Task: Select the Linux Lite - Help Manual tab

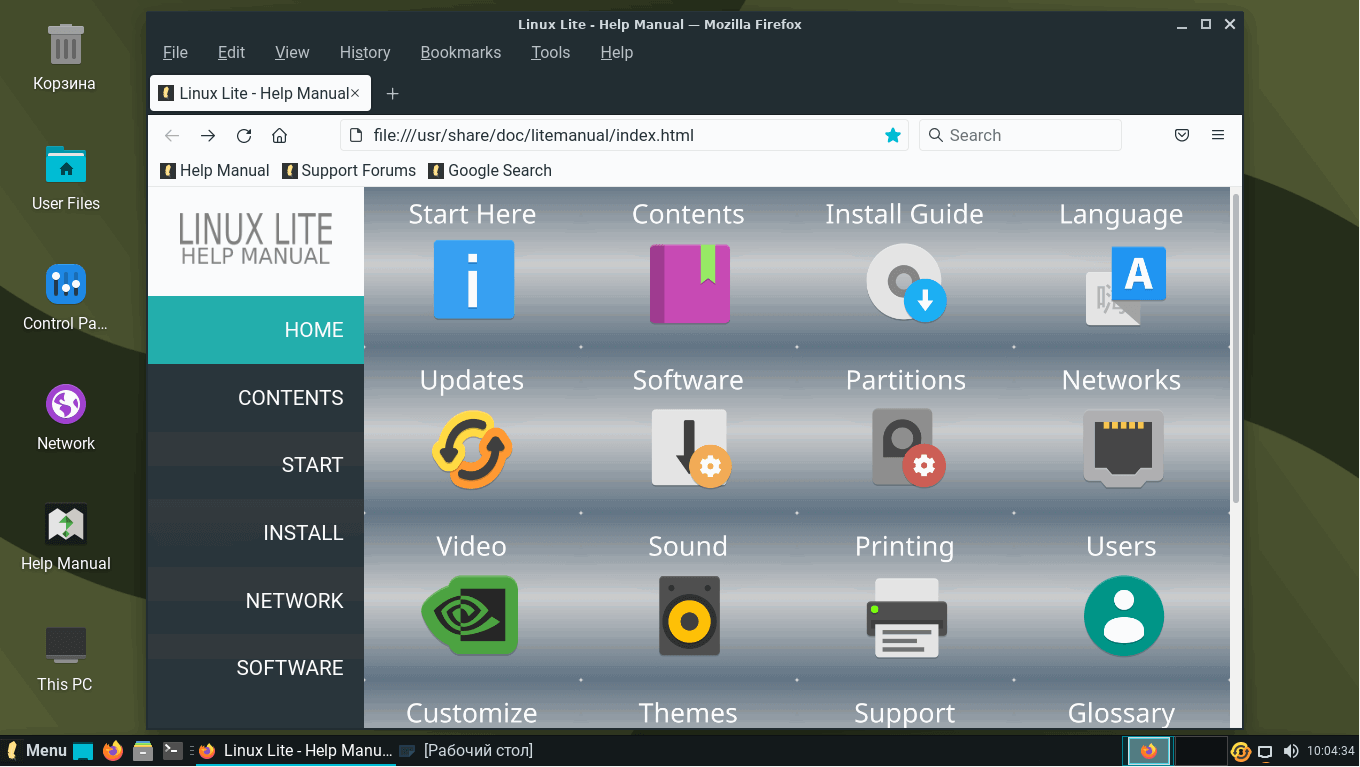Action: point(260,93)
